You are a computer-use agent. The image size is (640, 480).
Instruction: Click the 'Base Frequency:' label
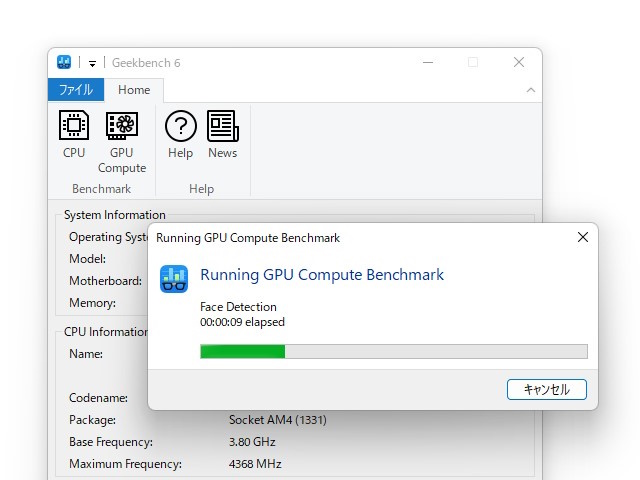tap(111, 442)
